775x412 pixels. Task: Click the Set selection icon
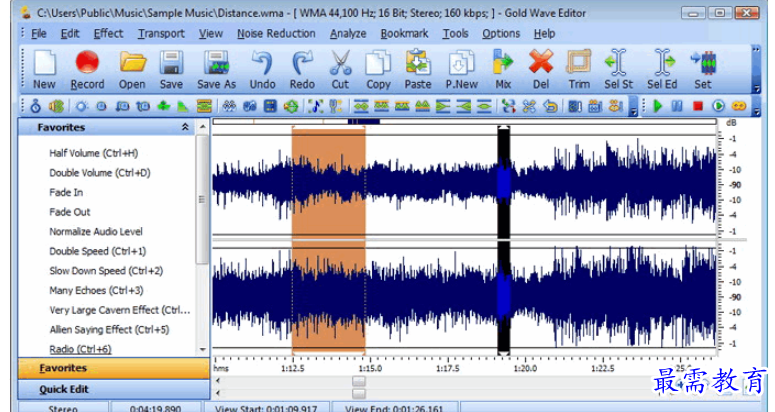coord(703,69)
